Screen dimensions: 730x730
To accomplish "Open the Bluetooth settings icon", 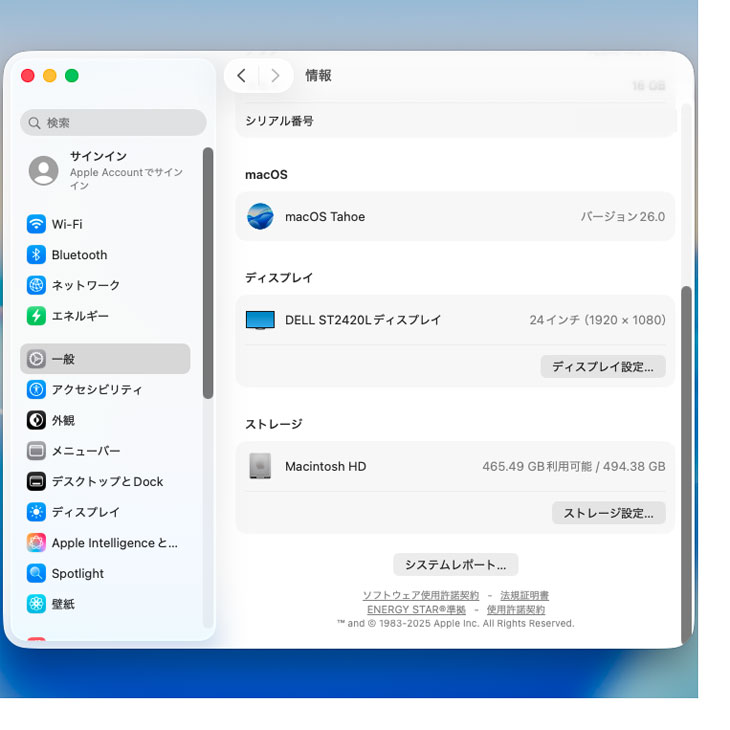I will tap(36, 255).
